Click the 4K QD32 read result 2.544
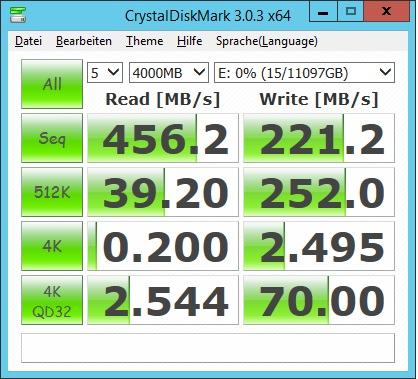 click(x=163, y=300)
